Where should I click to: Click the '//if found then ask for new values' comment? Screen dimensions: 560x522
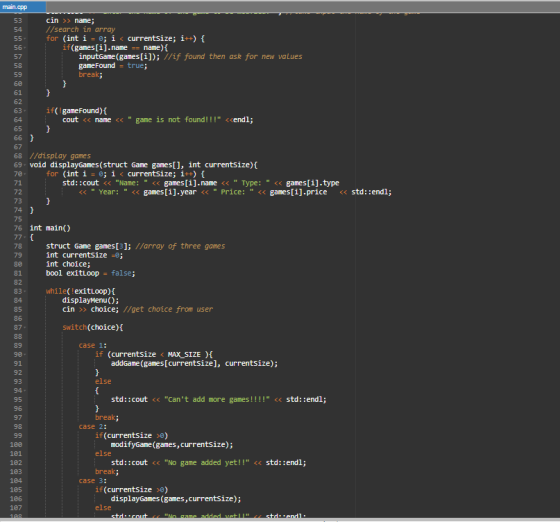click(233, 56)
